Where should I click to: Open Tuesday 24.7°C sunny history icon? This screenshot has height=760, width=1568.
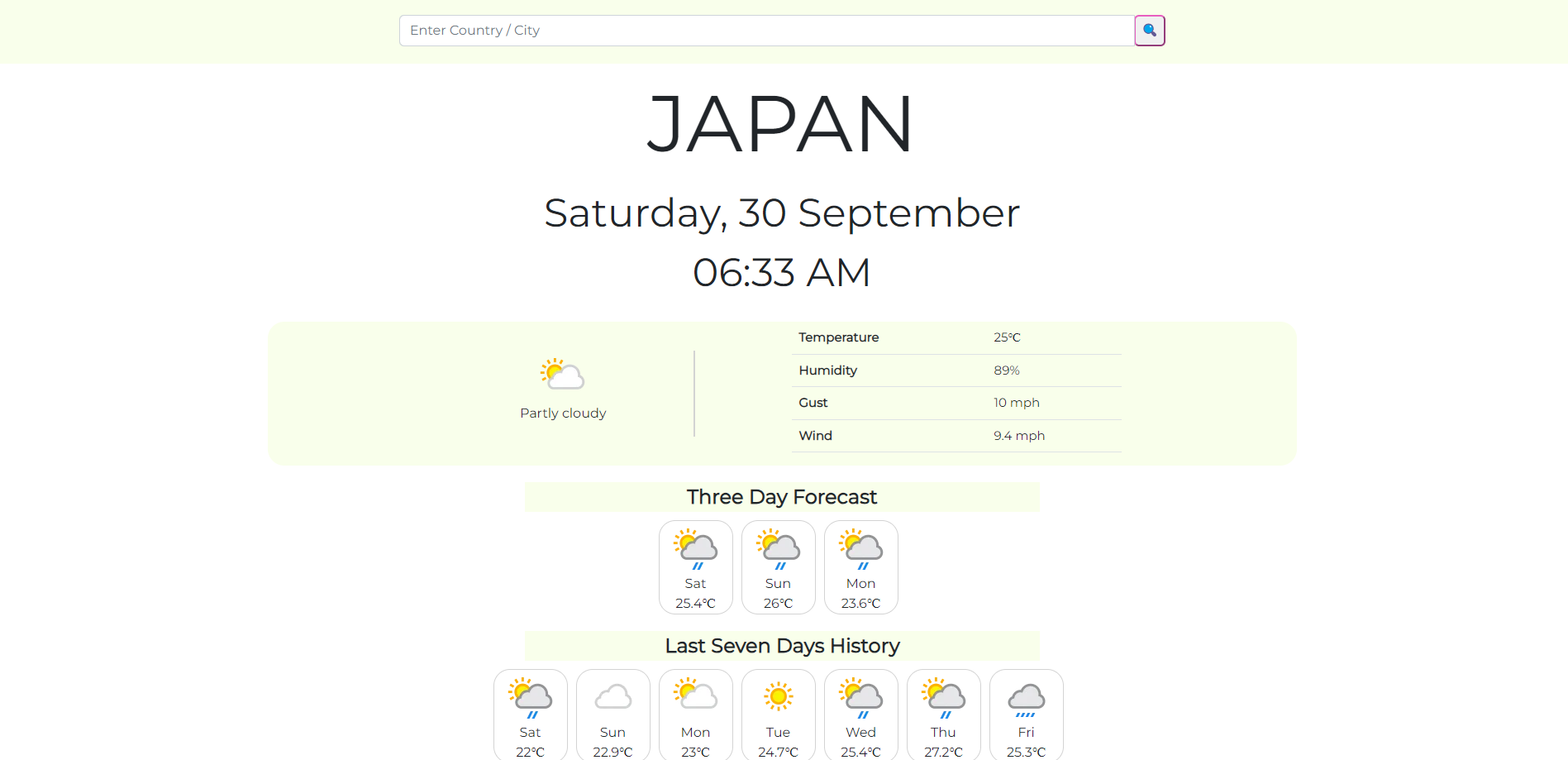778,696
